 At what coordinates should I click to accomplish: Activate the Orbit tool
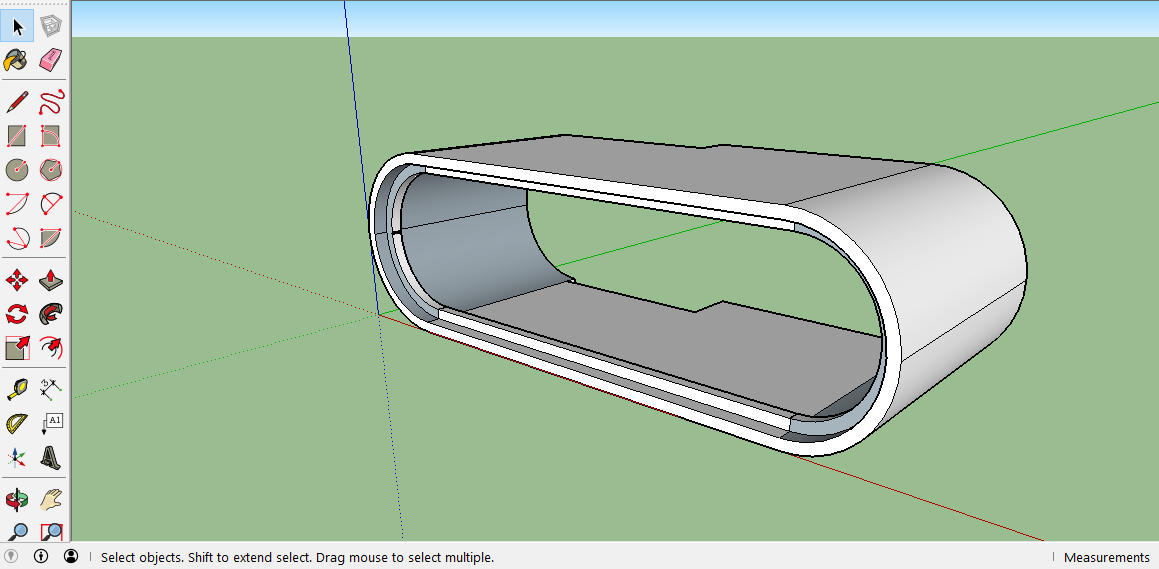point(17,498)
